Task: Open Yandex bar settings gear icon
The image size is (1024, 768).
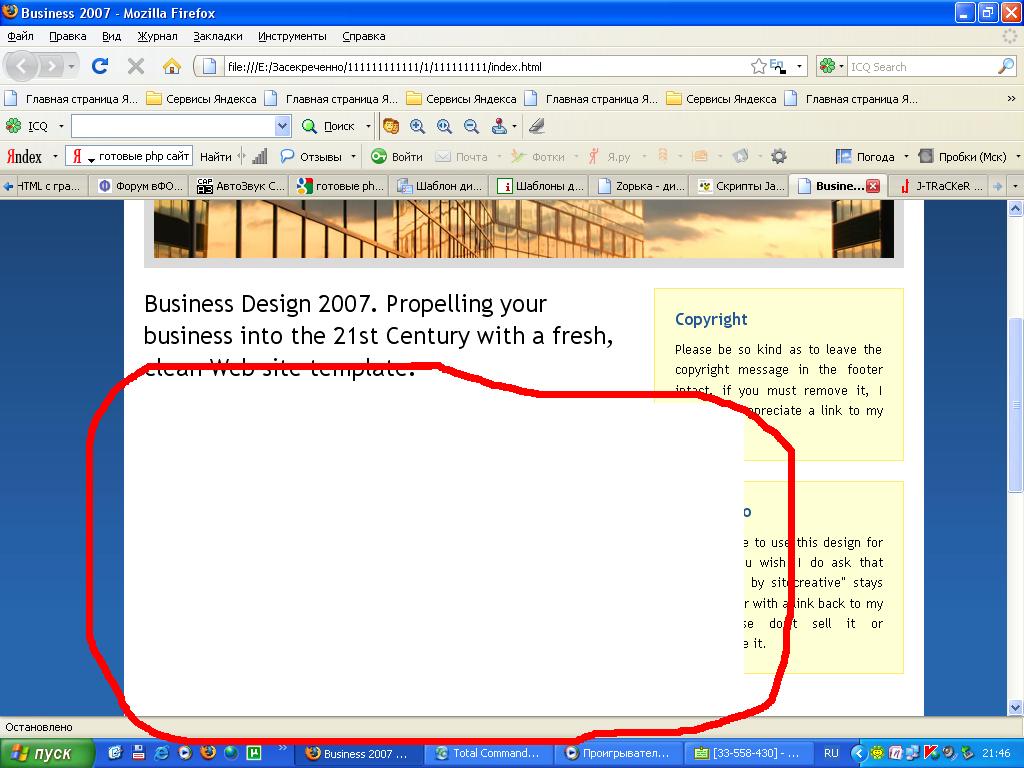Action: coord(778,156)
